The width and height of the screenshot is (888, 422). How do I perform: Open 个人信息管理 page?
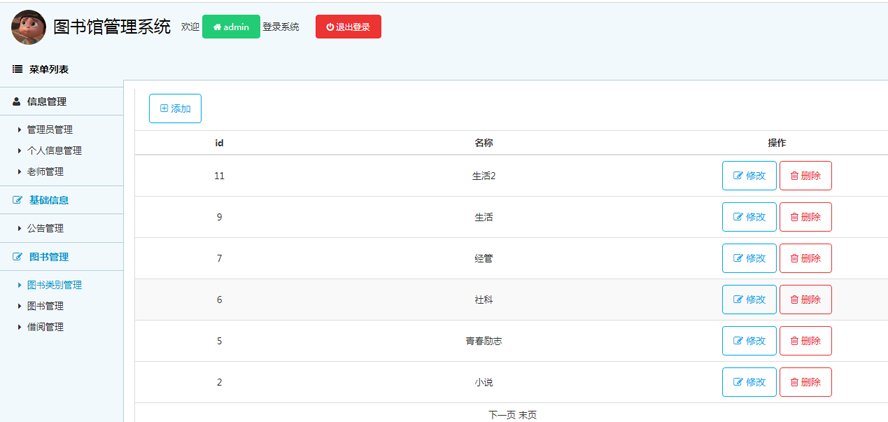(x=54, y=151)
